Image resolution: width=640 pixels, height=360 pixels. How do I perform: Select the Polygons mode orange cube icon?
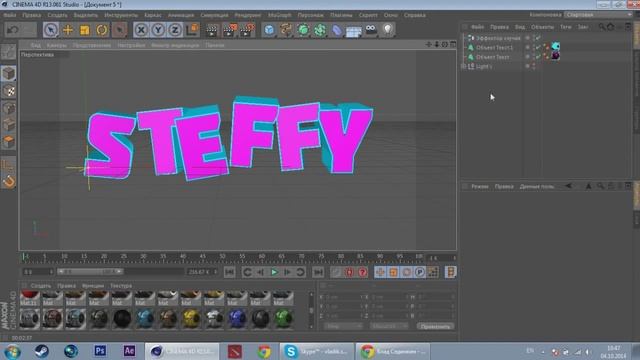click(9, 142)
